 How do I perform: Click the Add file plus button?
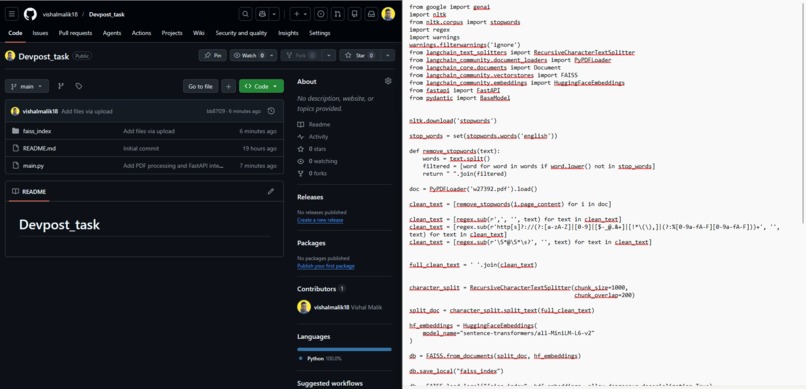(229, 86)
